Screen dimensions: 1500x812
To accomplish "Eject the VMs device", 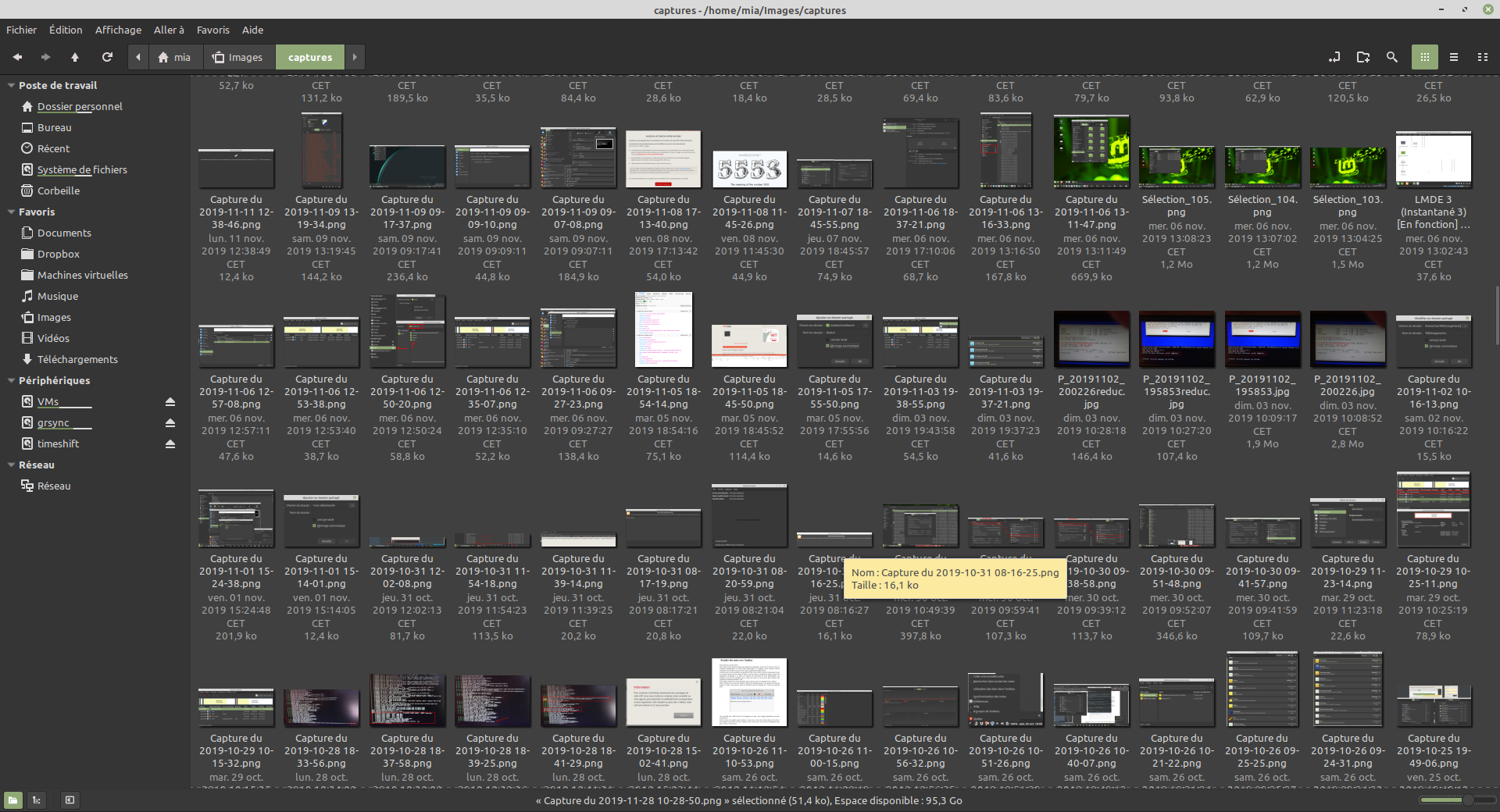I will tap(170, 402).
